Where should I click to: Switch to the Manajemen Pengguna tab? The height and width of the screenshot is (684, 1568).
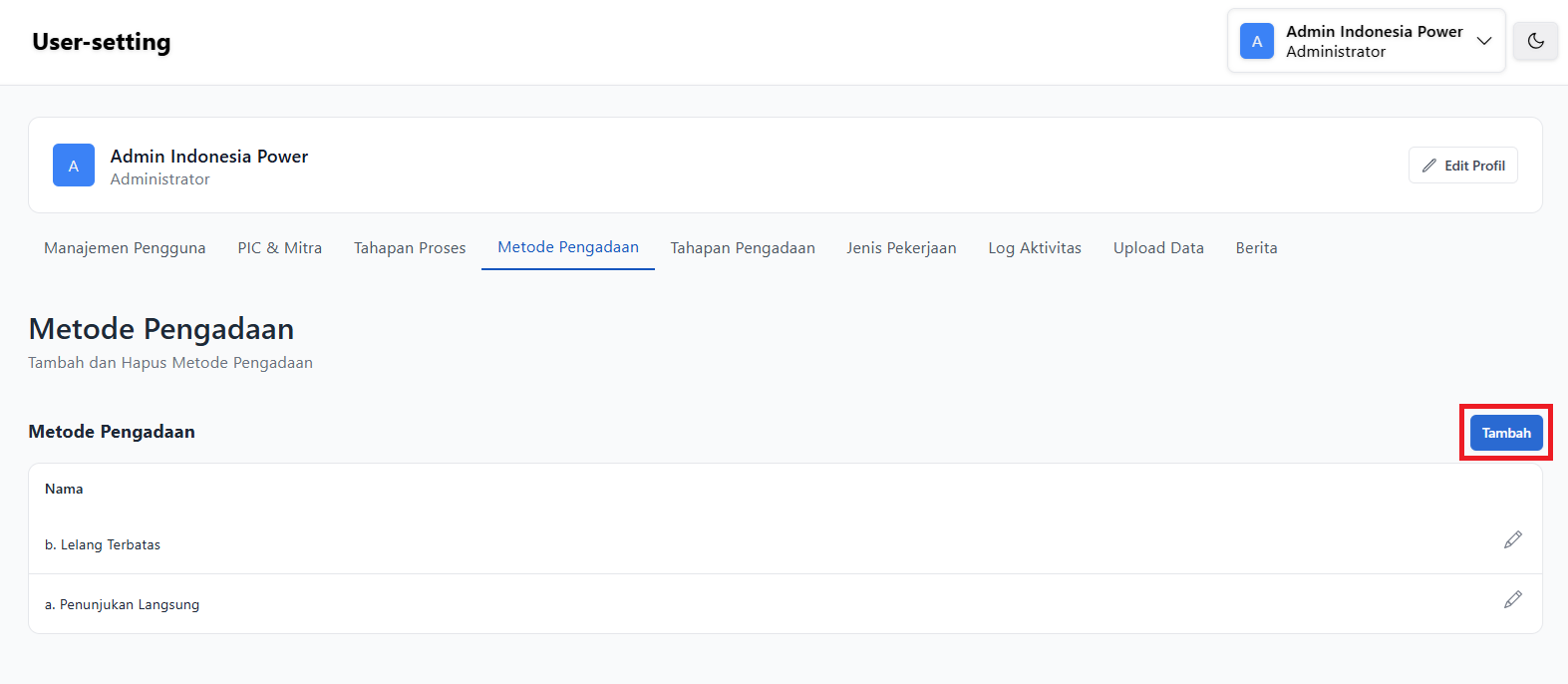point(125,248)
